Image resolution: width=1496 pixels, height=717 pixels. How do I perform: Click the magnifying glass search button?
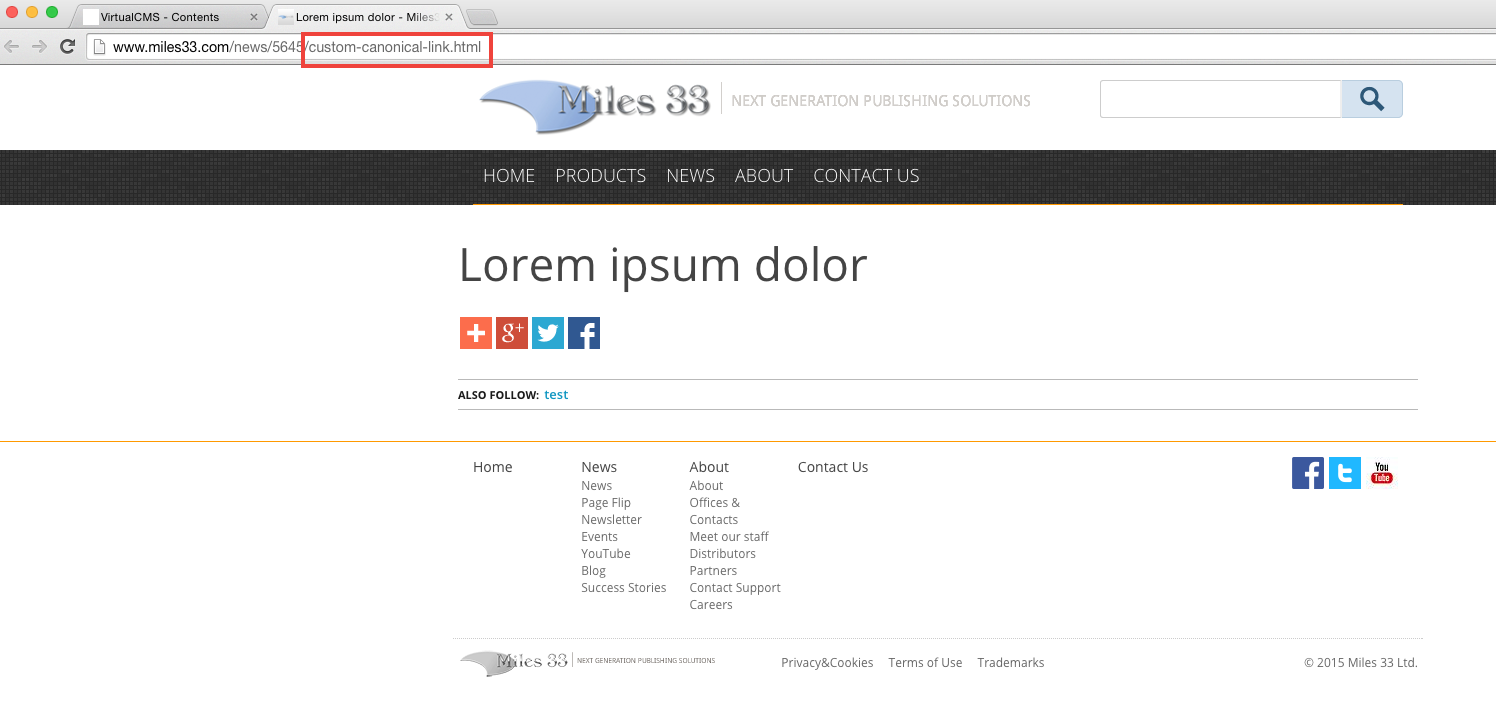1372,99
